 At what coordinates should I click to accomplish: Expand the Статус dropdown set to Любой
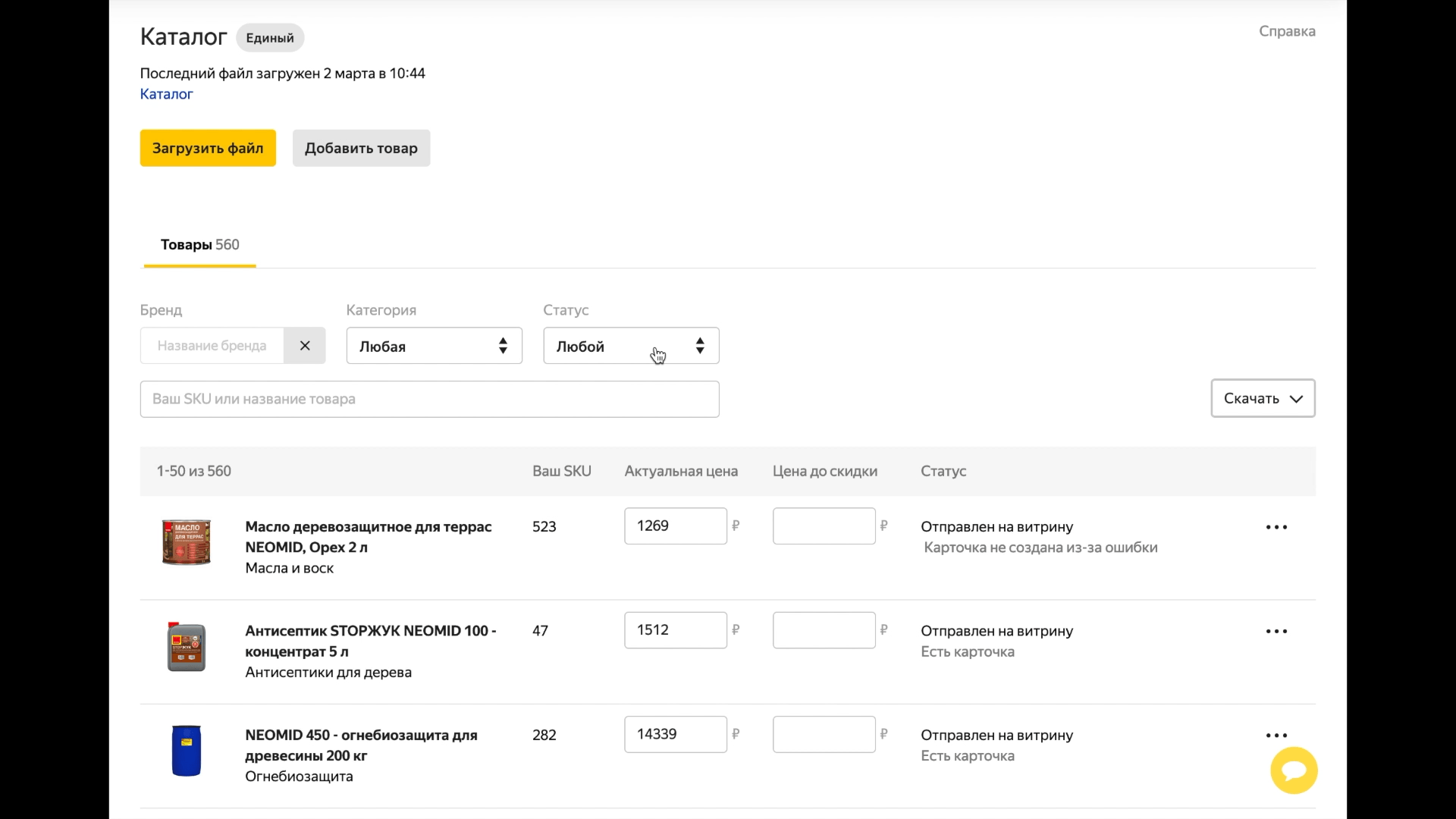(631, 346)
